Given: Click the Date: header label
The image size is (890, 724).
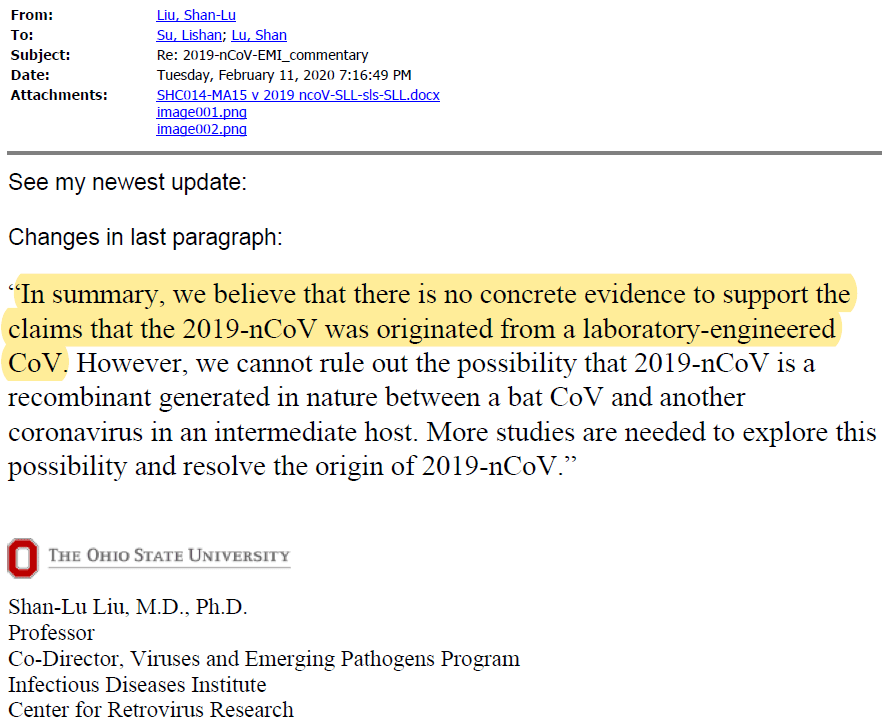Looking at the screenshot, I should pos(30,75).
